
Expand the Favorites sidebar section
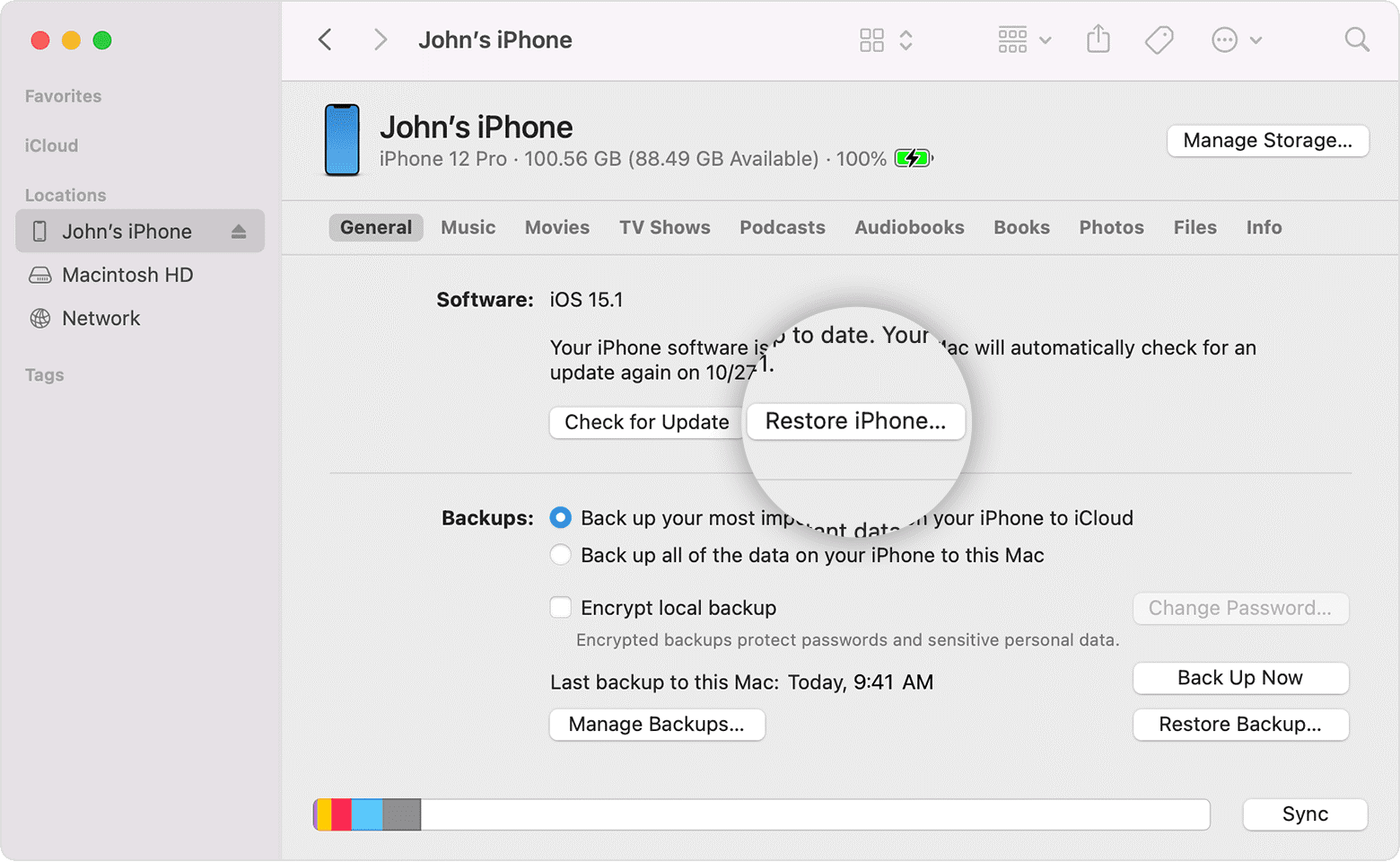tap(63, 96)
